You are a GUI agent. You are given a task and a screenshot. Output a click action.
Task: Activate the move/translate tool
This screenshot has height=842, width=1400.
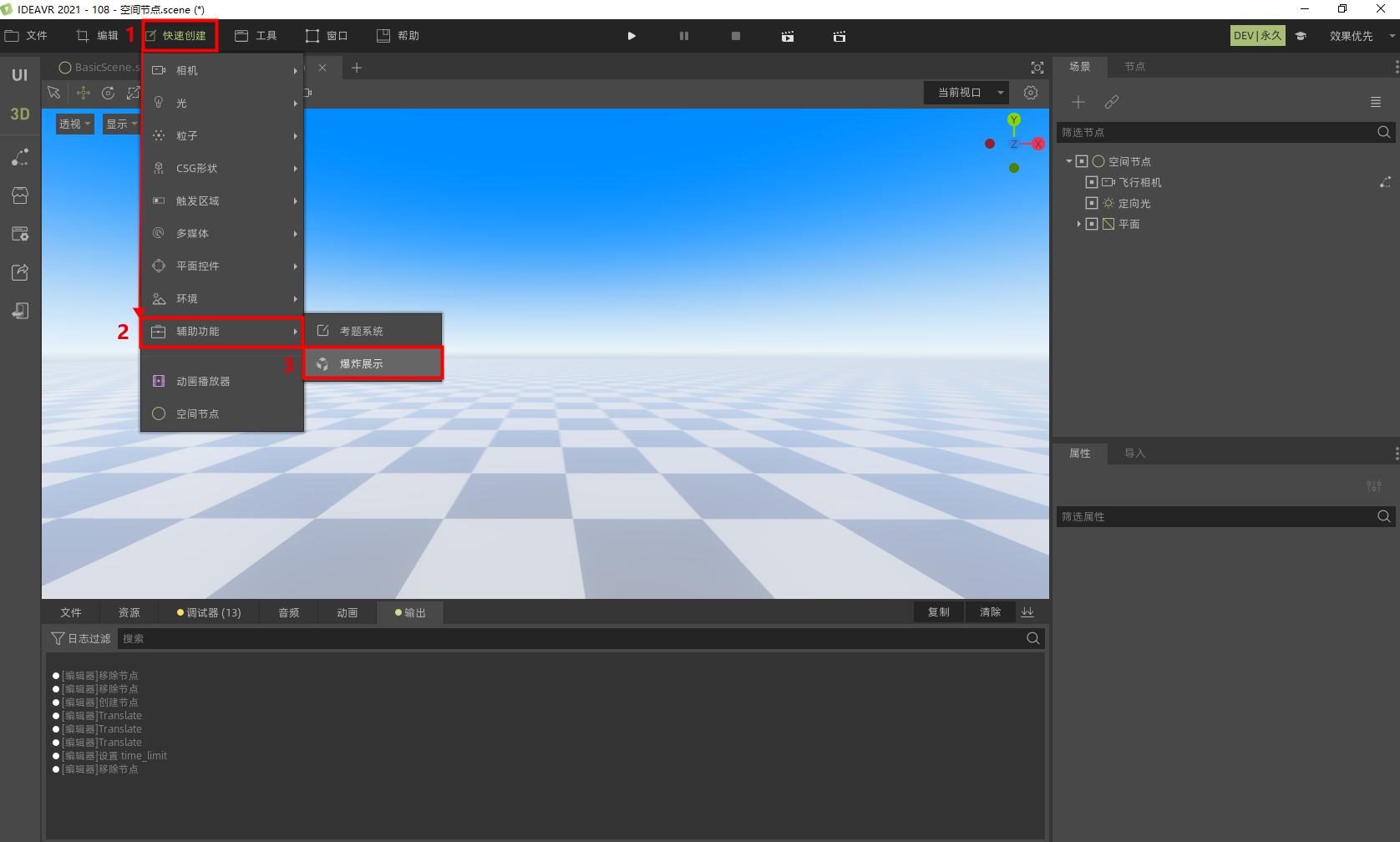point(83,93)
